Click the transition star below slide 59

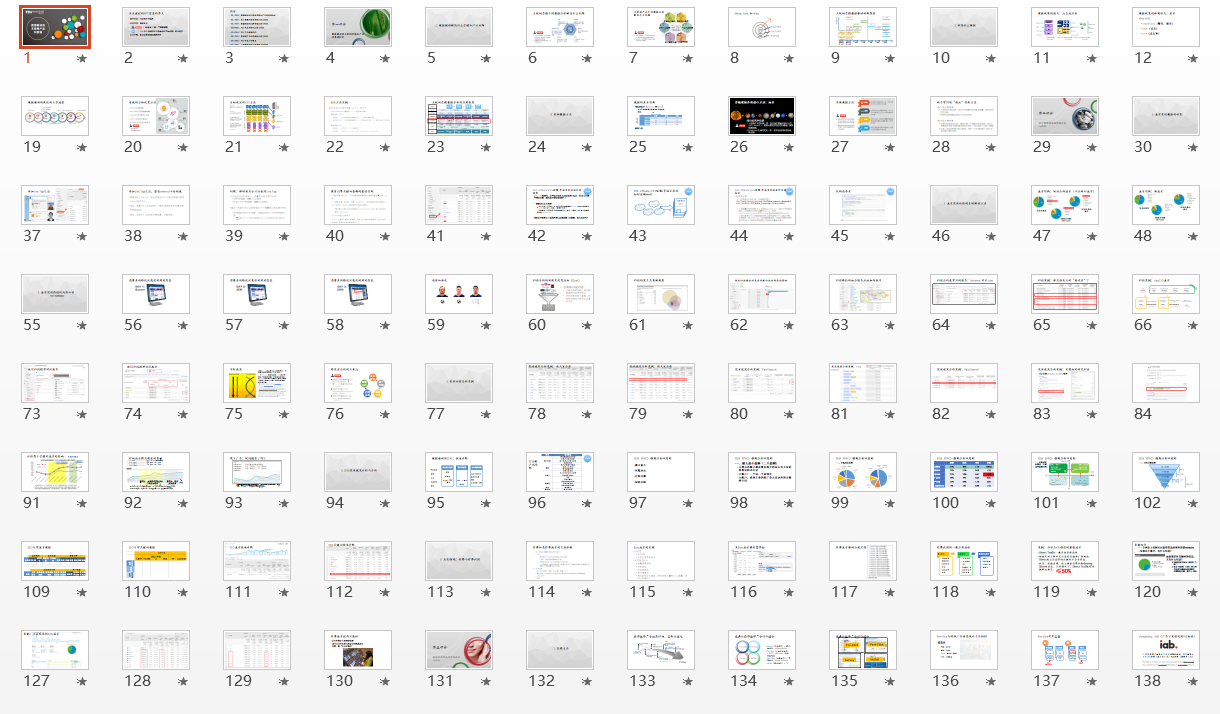486,326
